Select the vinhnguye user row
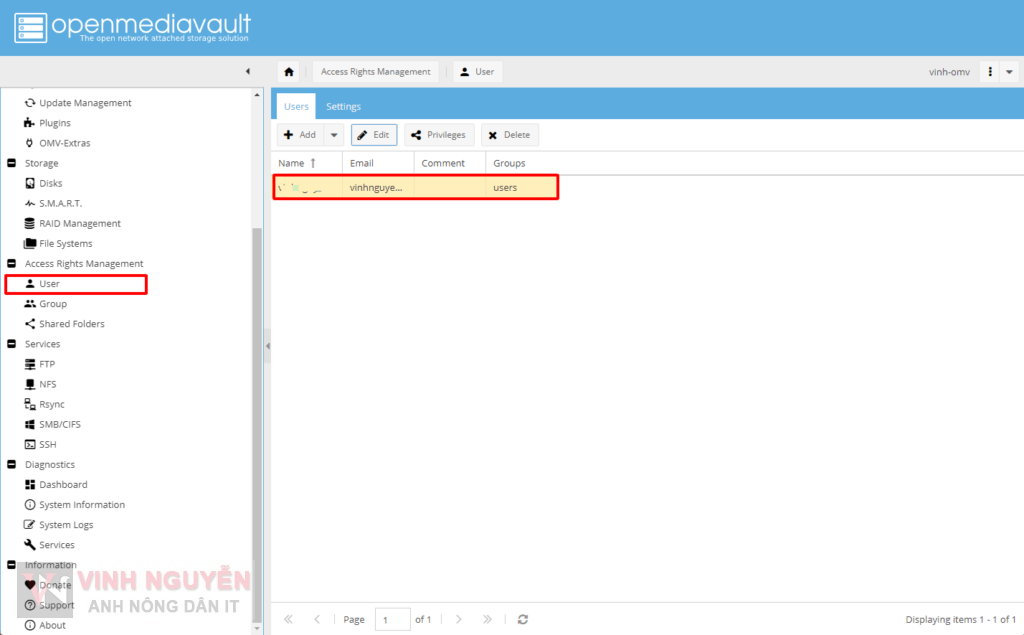The width and height of the screenshot is (1024, 635). tap(414, 187)
